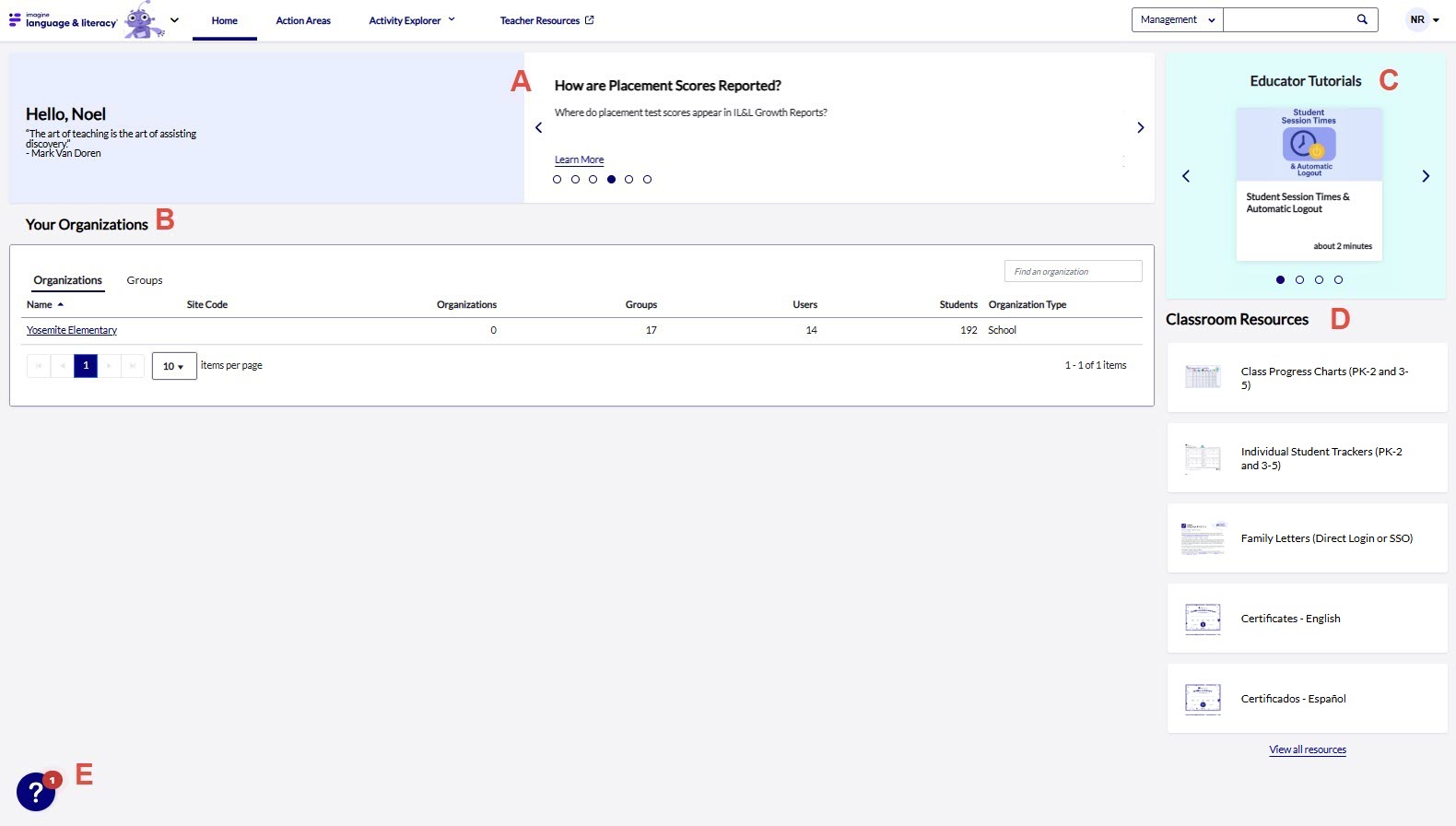Select the second Educator Tutorials dot
Screen dimensions: 1456x826
[1299, 279]
